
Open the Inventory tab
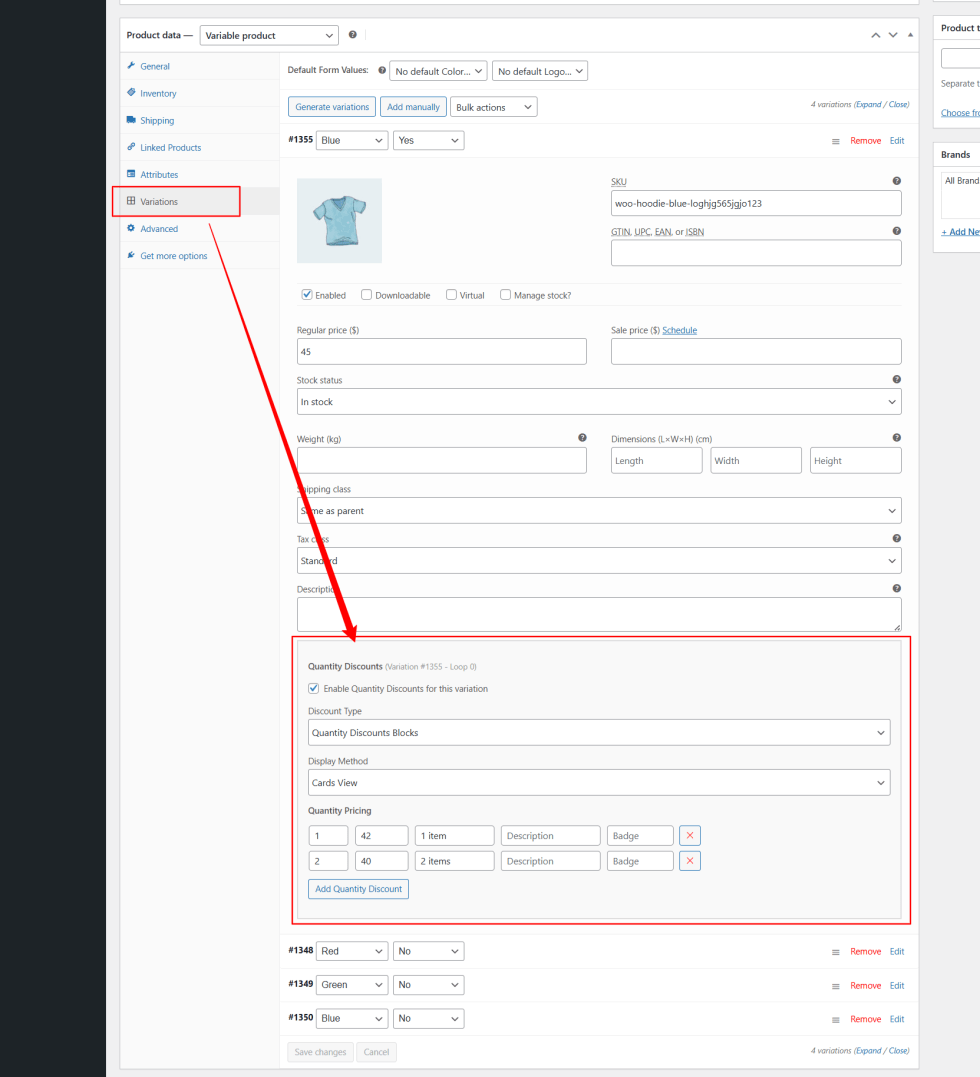(158, 93)
